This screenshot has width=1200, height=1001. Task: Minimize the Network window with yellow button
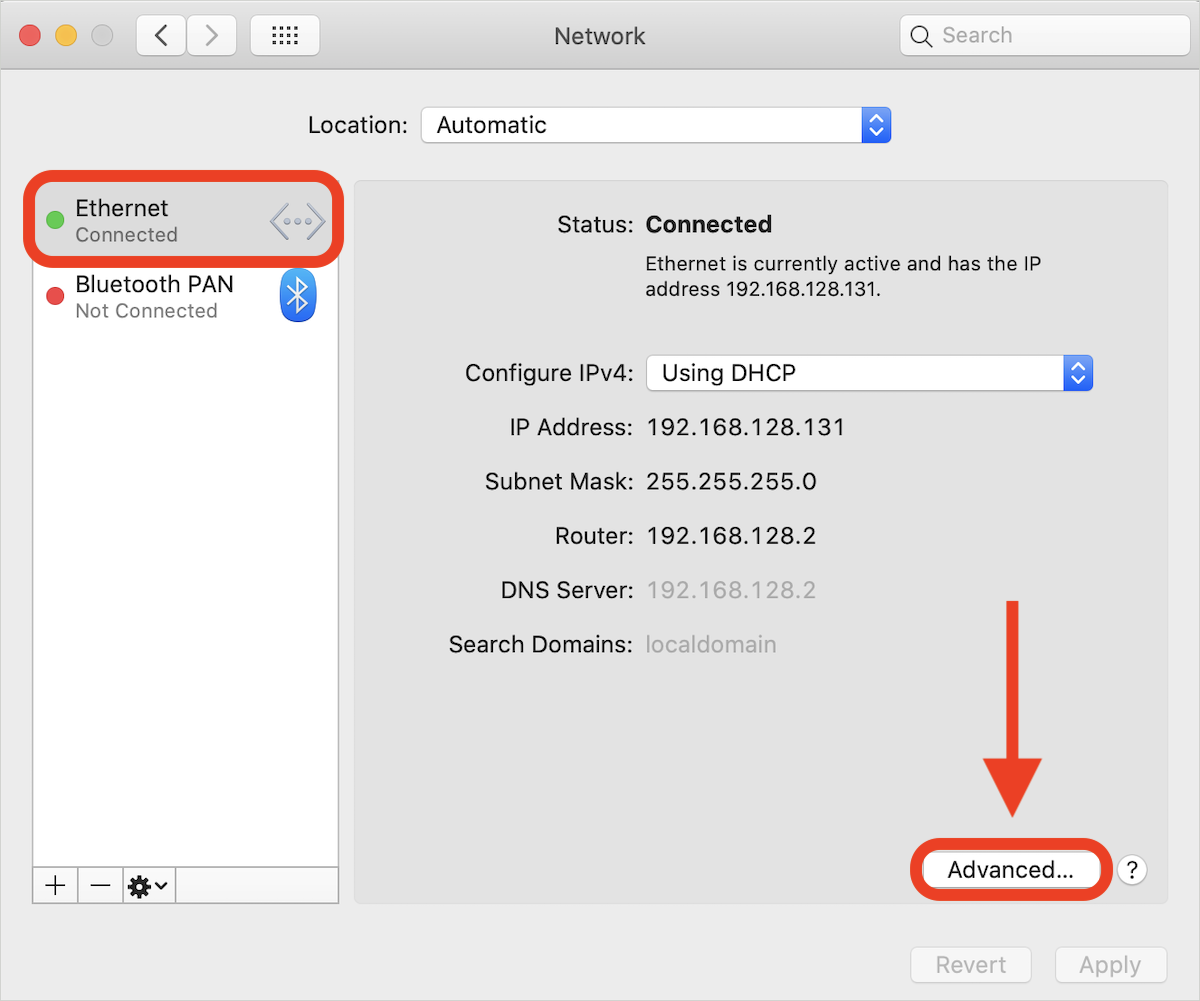(65, 36)
